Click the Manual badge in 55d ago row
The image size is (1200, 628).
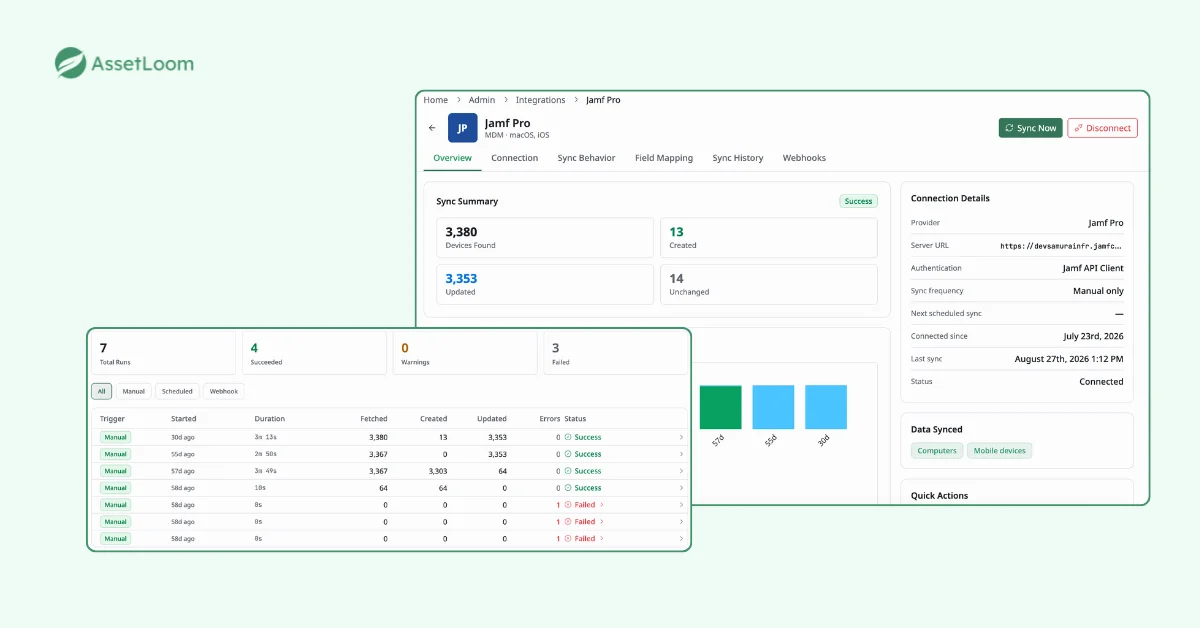coord(115,454)
